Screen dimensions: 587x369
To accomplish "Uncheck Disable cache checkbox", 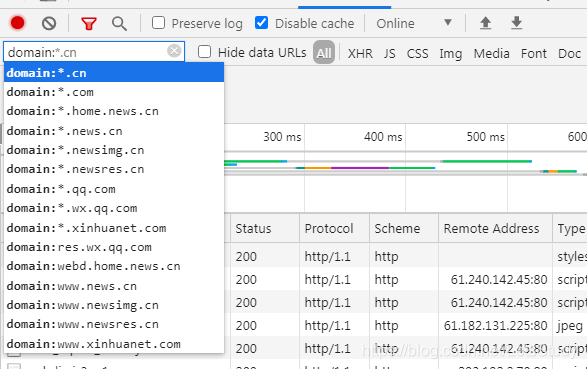I will [x=261, y=22].
